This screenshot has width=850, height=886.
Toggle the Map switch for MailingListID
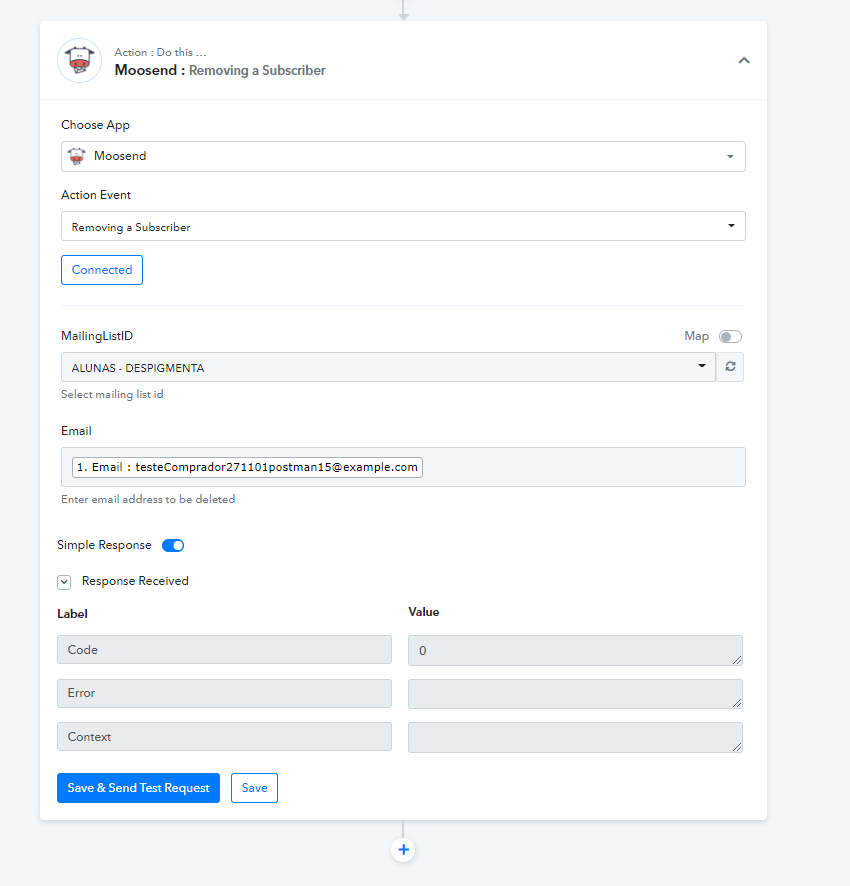730,337
